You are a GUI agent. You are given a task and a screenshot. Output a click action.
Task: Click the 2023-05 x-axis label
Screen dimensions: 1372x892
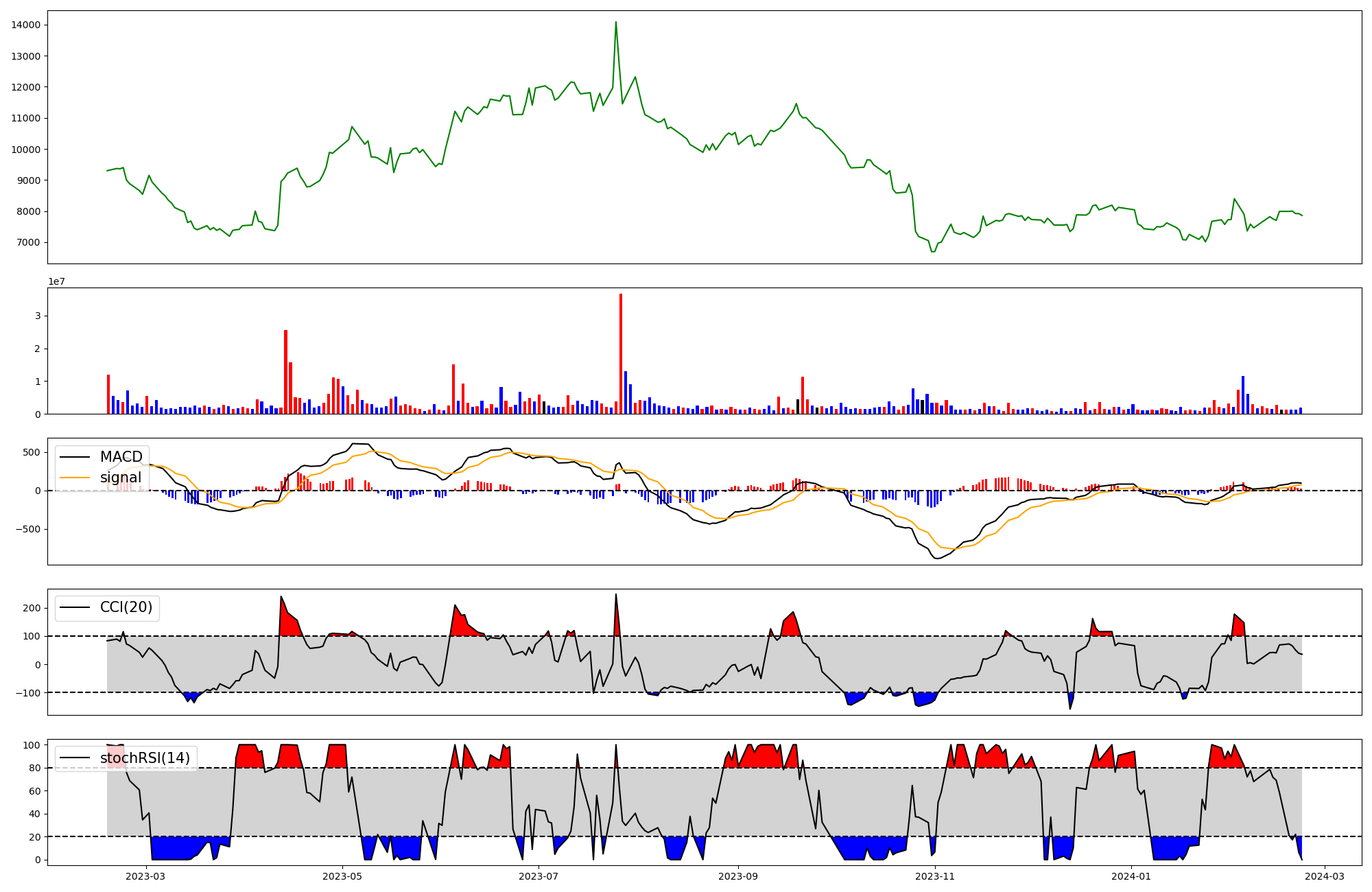(x=342, y=876)
